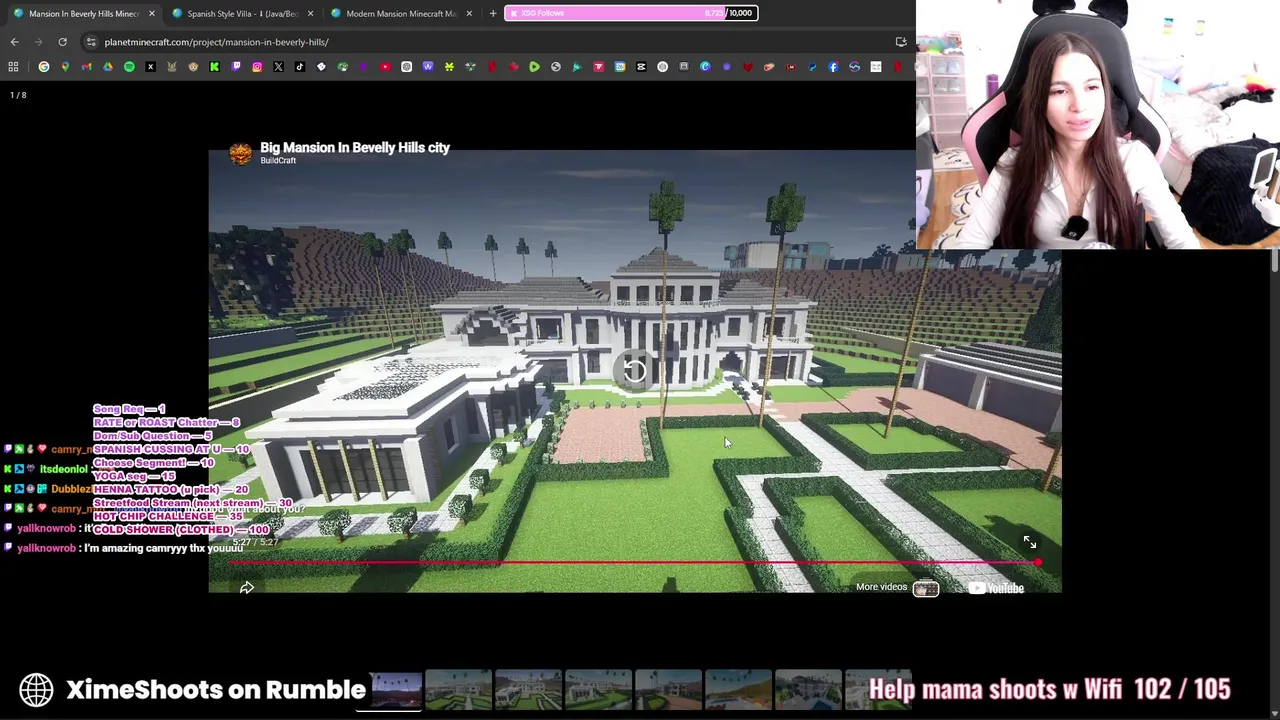Open the More videos thumbnail preview

coord(926,589)
